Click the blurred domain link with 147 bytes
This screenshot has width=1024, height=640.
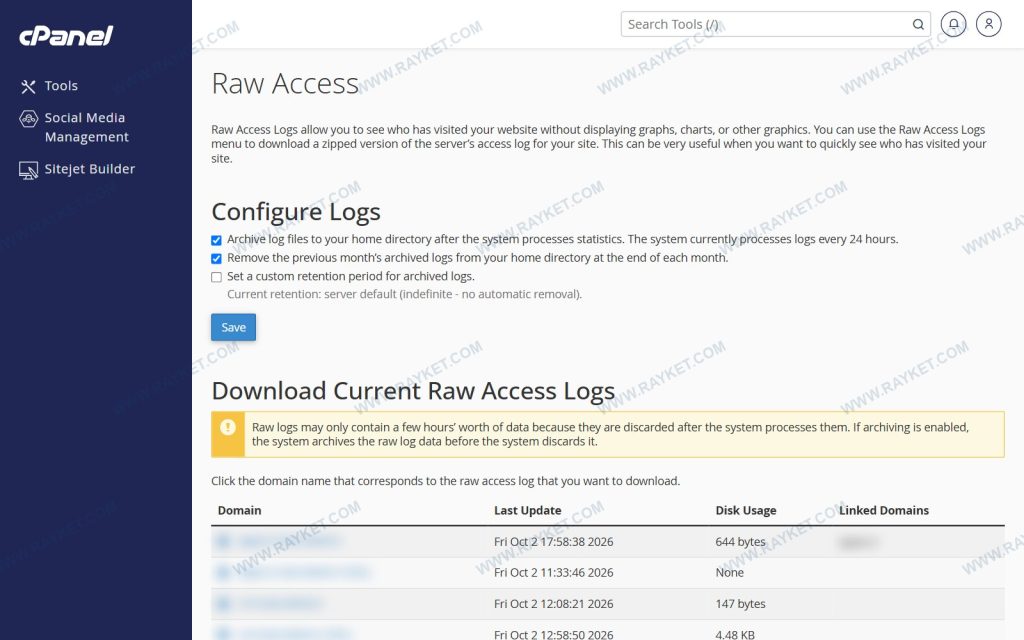point(280,603)
